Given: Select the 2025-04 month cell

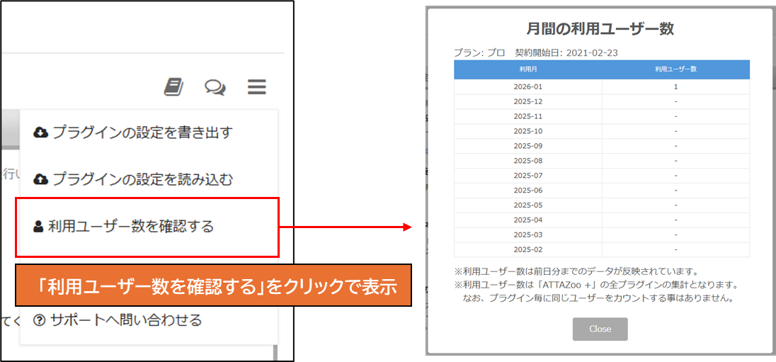Looking at the screenshot, I should [x=528, y=220].
